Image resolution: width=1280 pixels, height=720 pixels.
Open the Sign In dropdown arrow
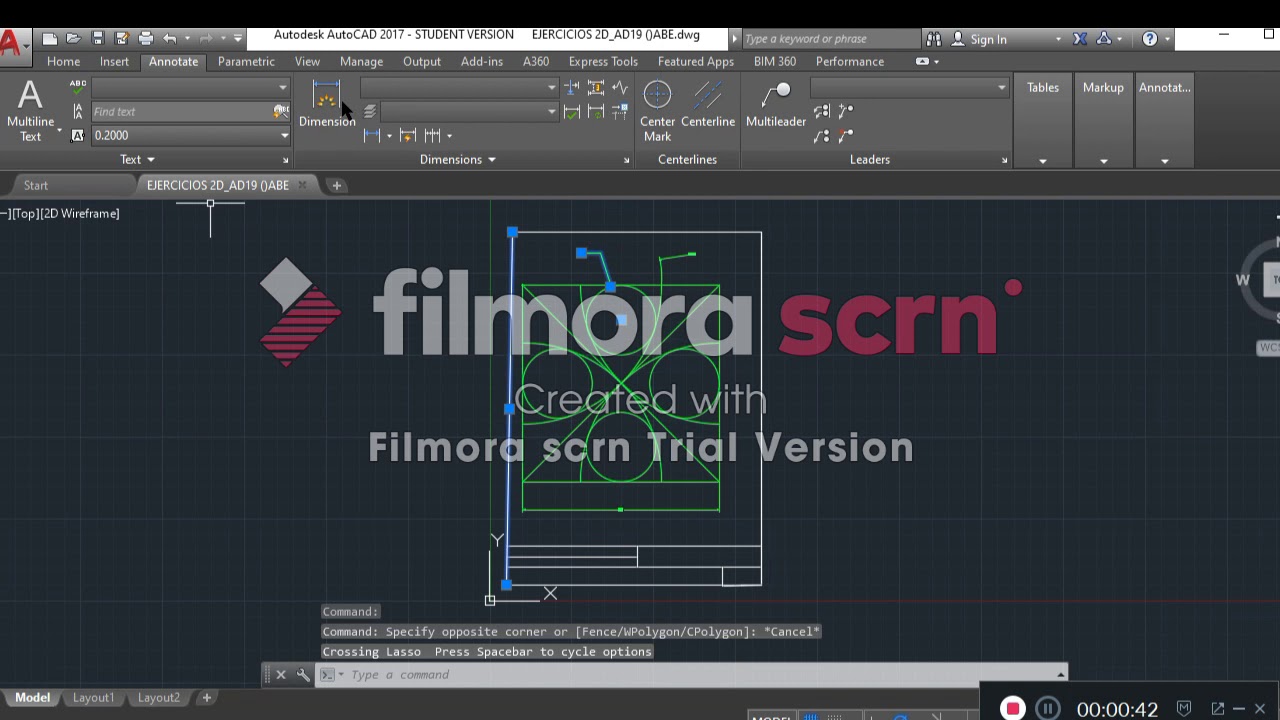(x=1058, y=39)
